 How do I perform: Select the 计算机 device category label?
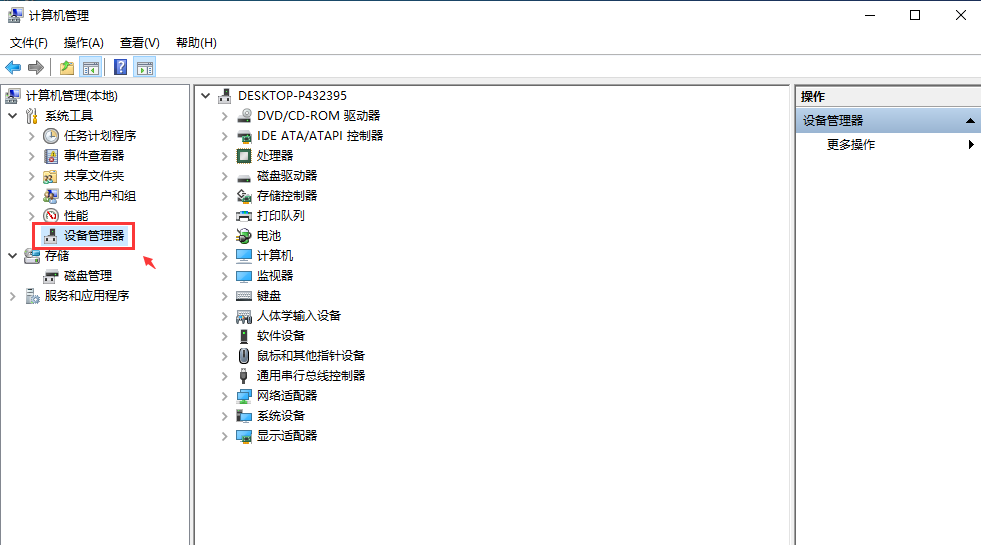[275, 256]
